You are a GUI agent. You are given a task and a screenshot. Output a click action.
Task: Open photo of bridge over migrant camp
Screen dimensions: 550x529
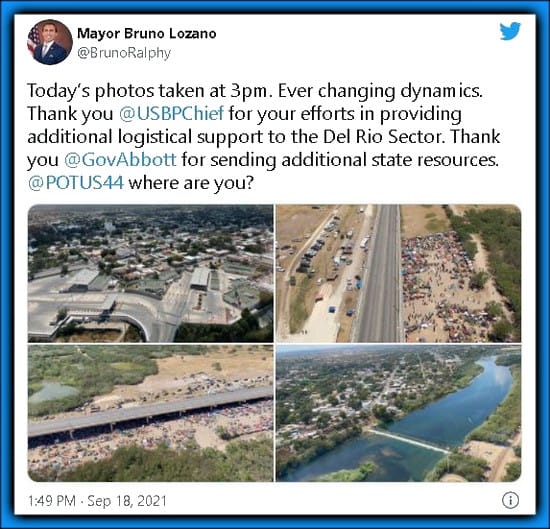click(x=150, y=413)
